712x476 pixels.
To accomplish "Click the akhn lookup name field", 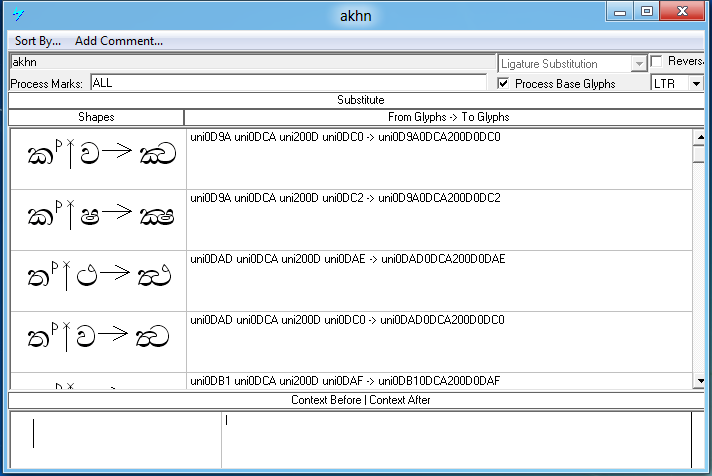I will pos(252,62).
